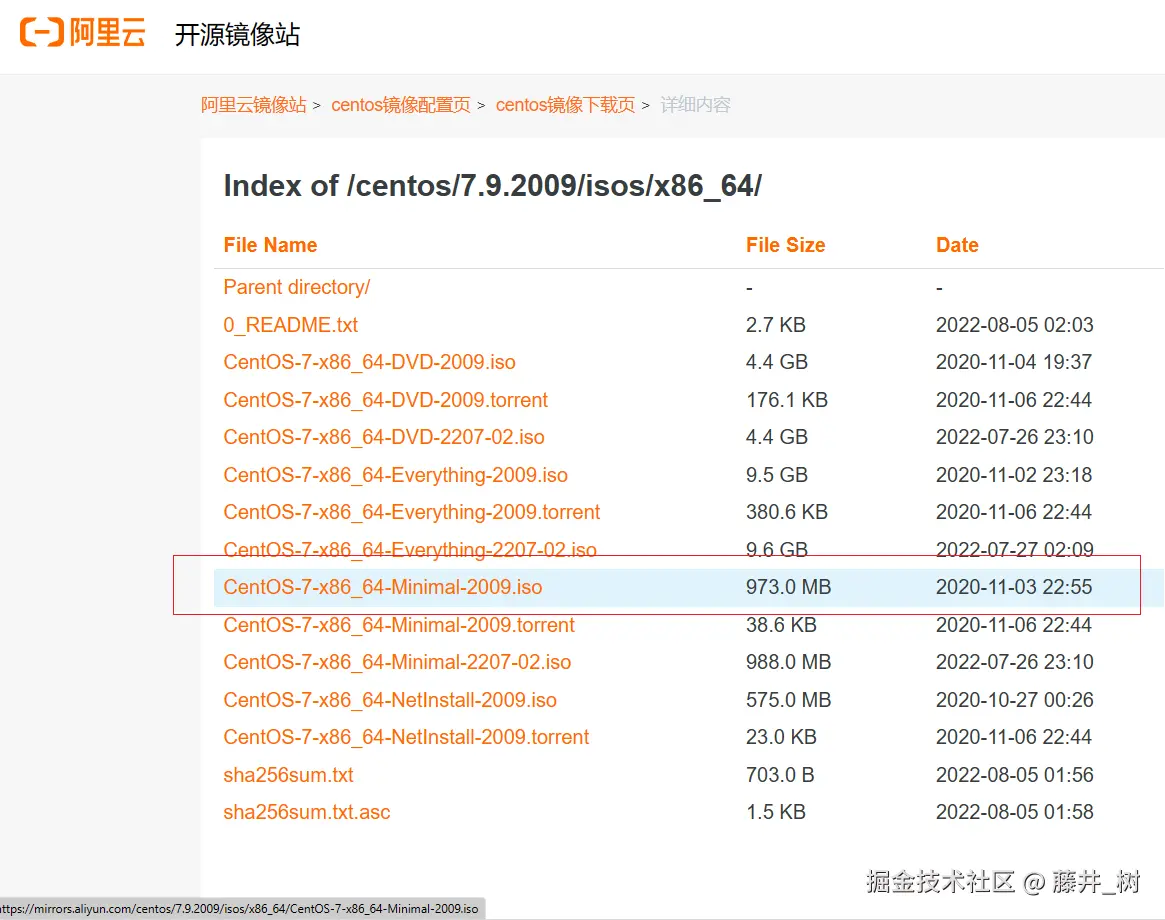Download CentOS-7-x86_64-Everything-2009.iso
1165x920 pixels.
(395, 475)
